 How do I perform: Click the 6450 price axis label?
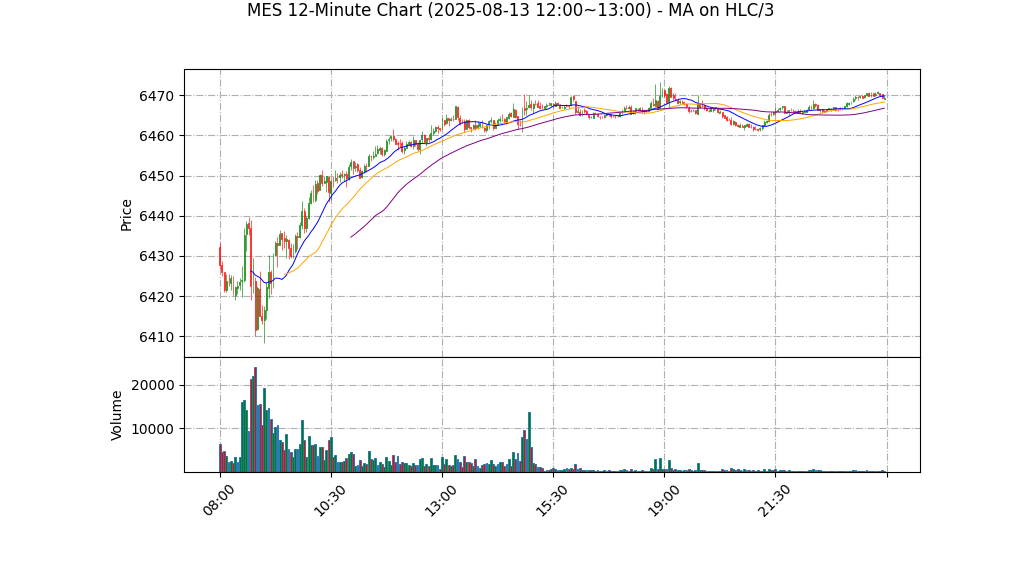tap(157, 177)
